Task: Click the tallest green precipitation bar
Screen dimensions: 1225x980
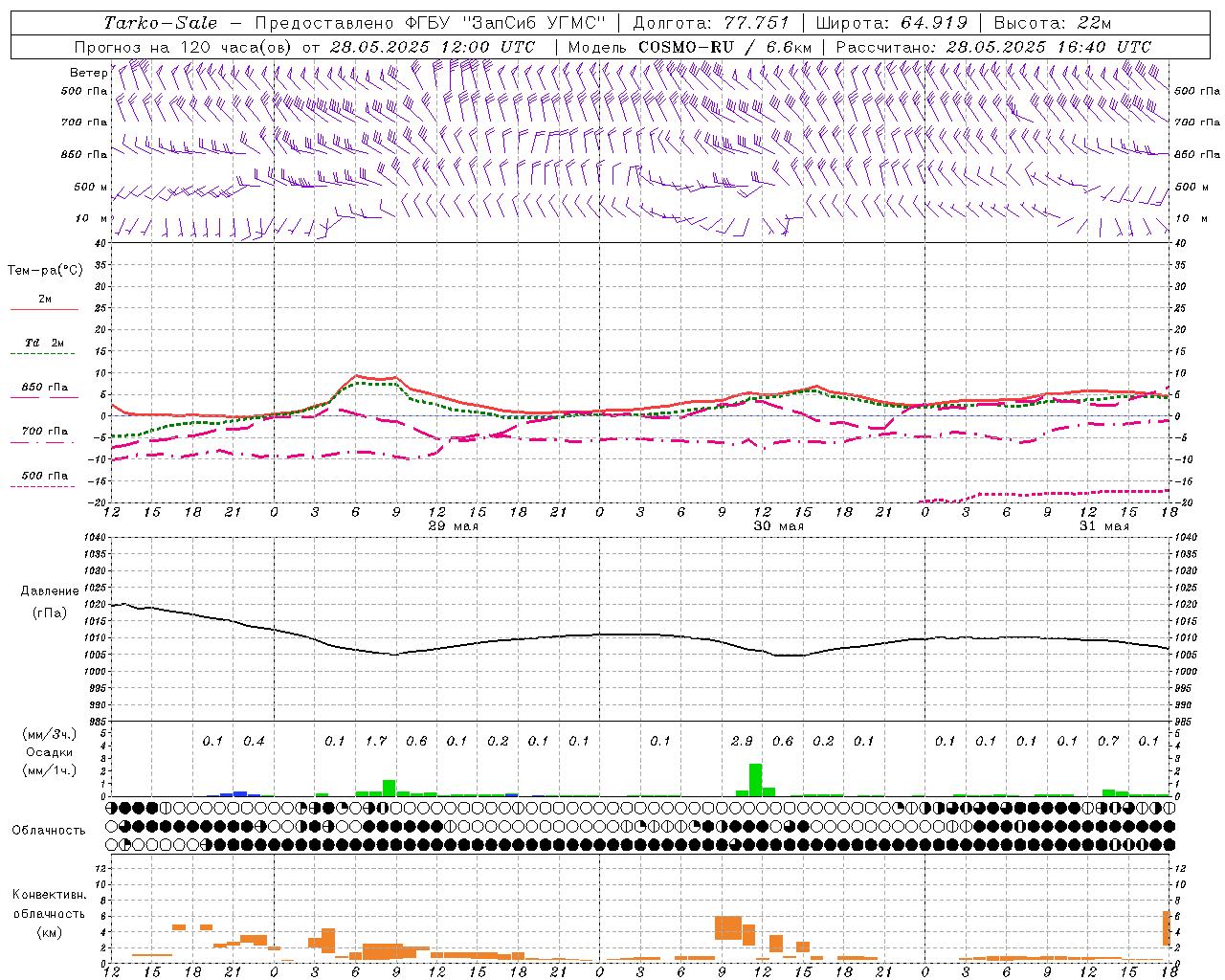Action: click(x=755, y=779)
